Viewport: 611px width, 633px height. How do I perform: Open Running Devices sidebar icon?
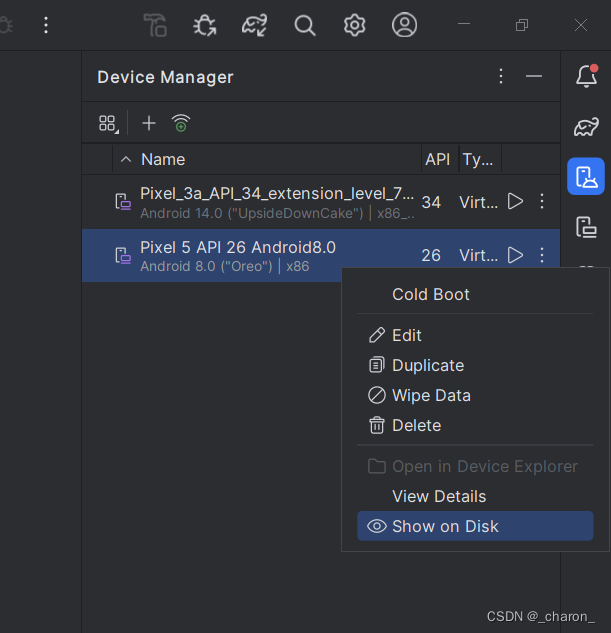click(x=586, y=227)
